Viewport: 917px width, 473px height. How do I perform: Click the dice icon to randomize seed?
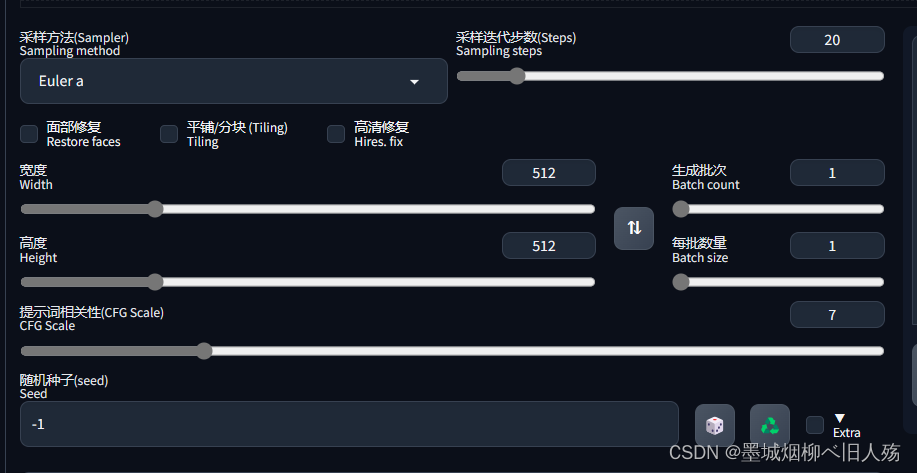(714, 425)
